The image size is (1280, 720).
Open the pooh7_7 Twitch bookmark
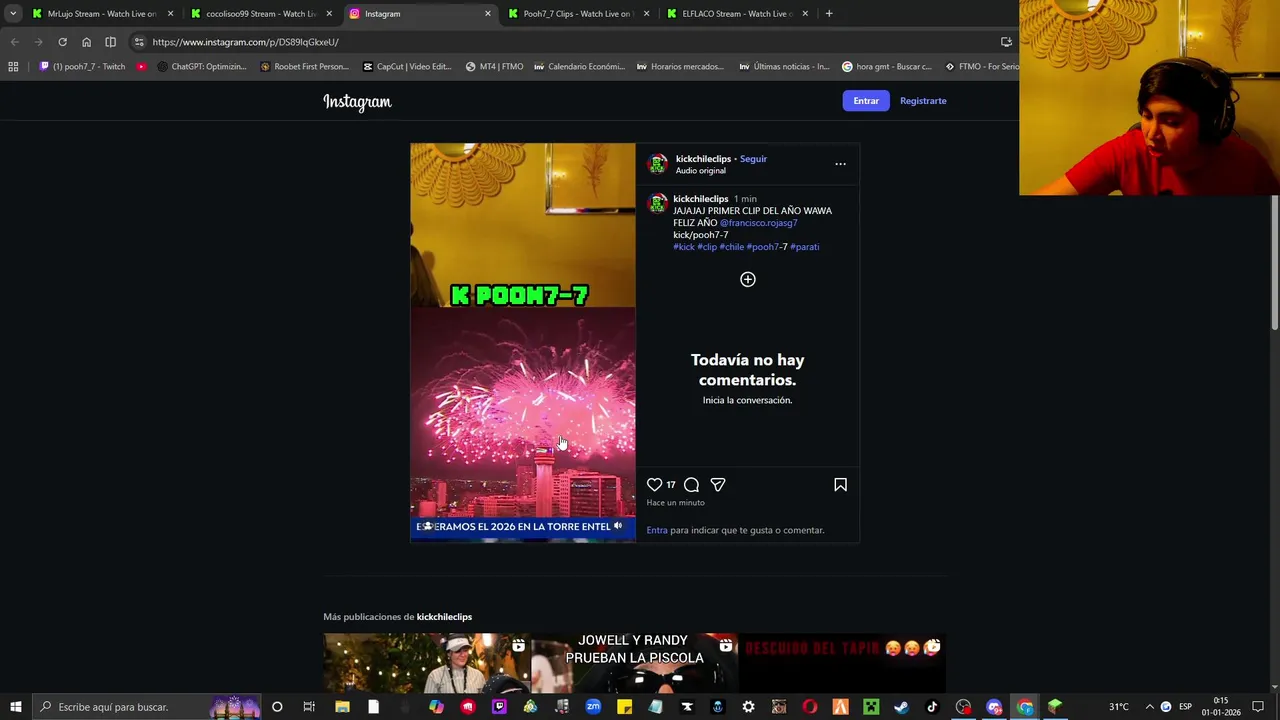point(83,67)
